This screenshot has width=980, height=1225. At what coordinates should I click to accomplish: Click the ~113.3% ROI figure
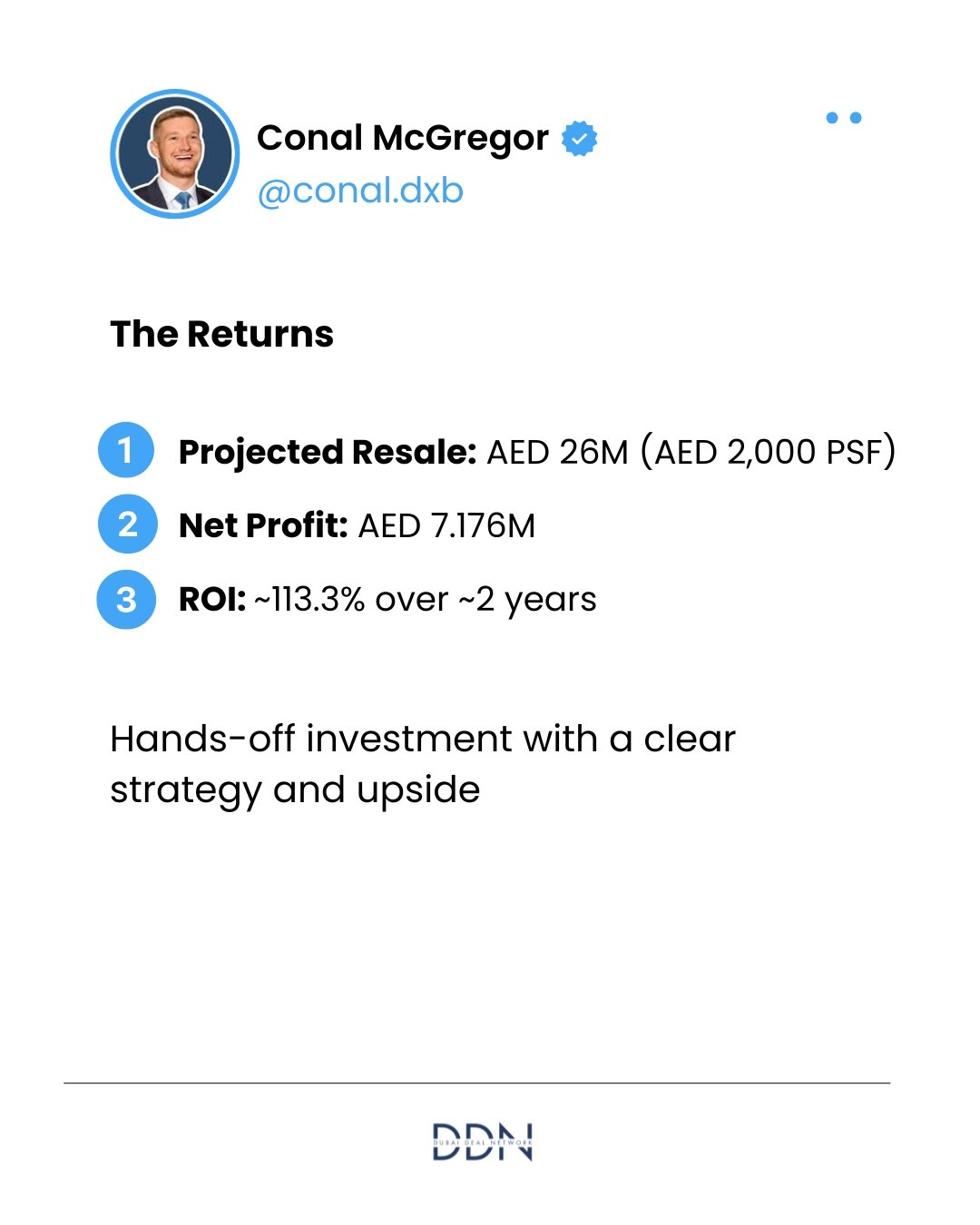pos(309,600)
